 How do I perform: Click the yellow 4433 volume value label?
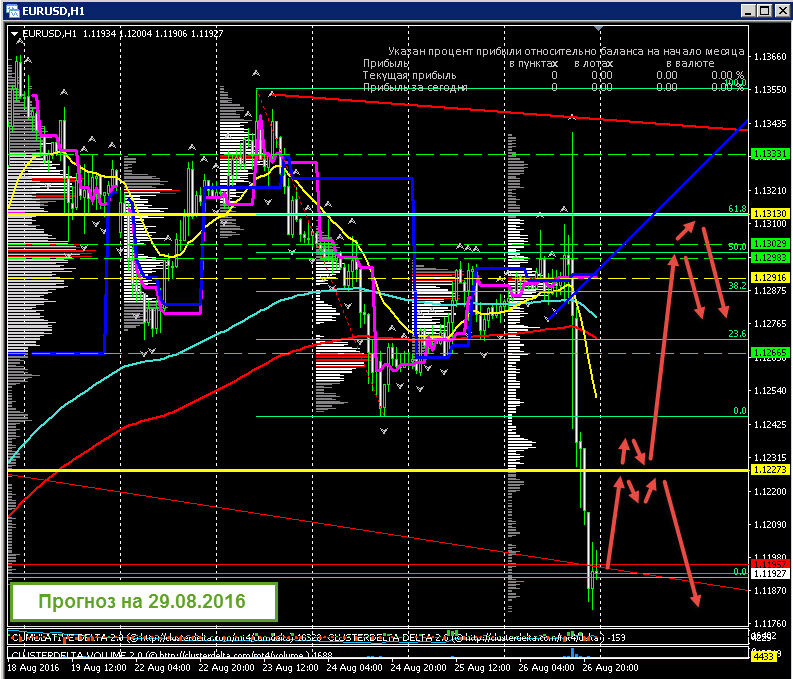click(764, 656)
